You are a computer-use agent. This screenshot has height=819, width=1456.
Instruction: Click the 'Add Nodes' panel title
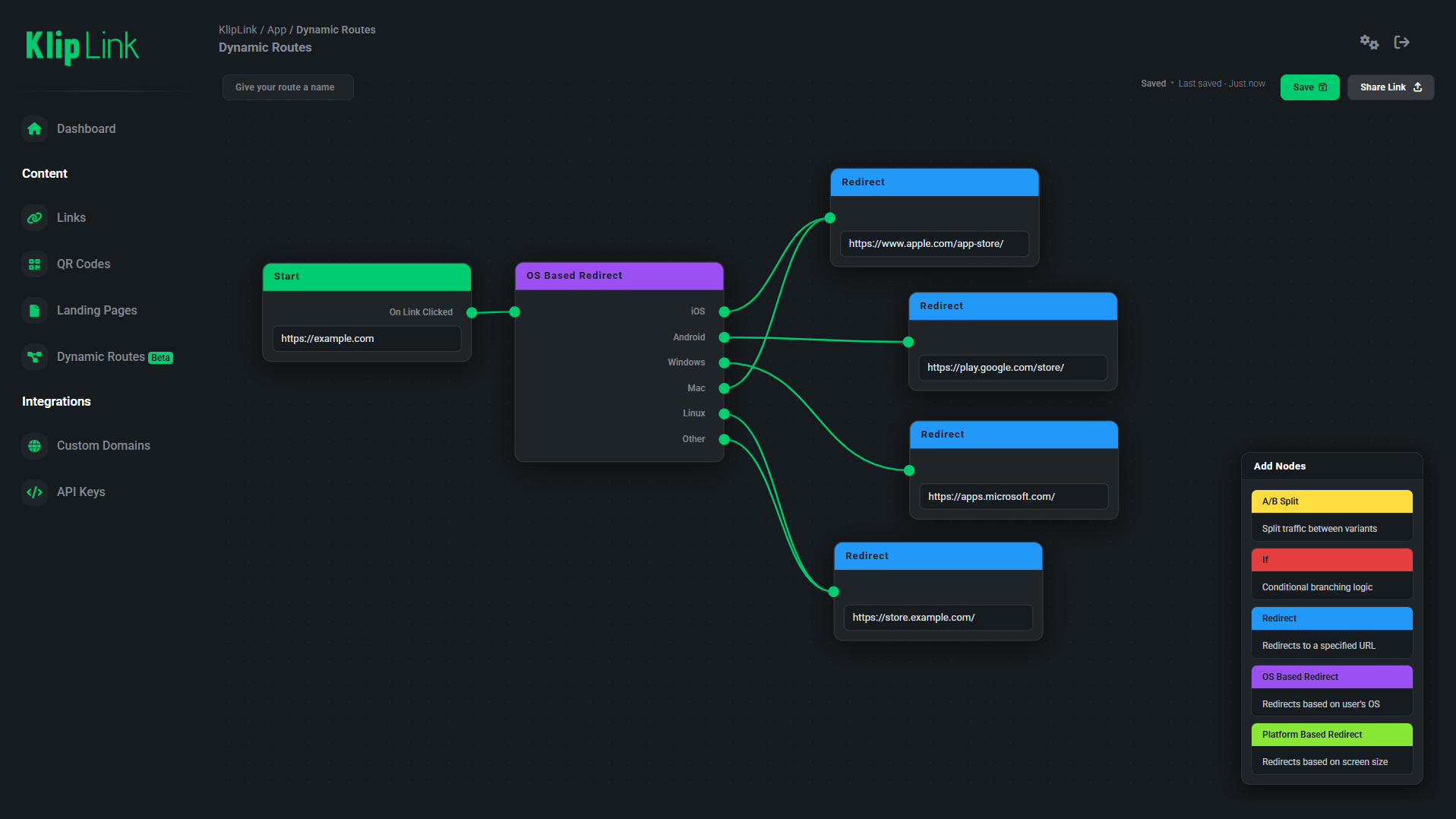click(x=1280, y=466)
